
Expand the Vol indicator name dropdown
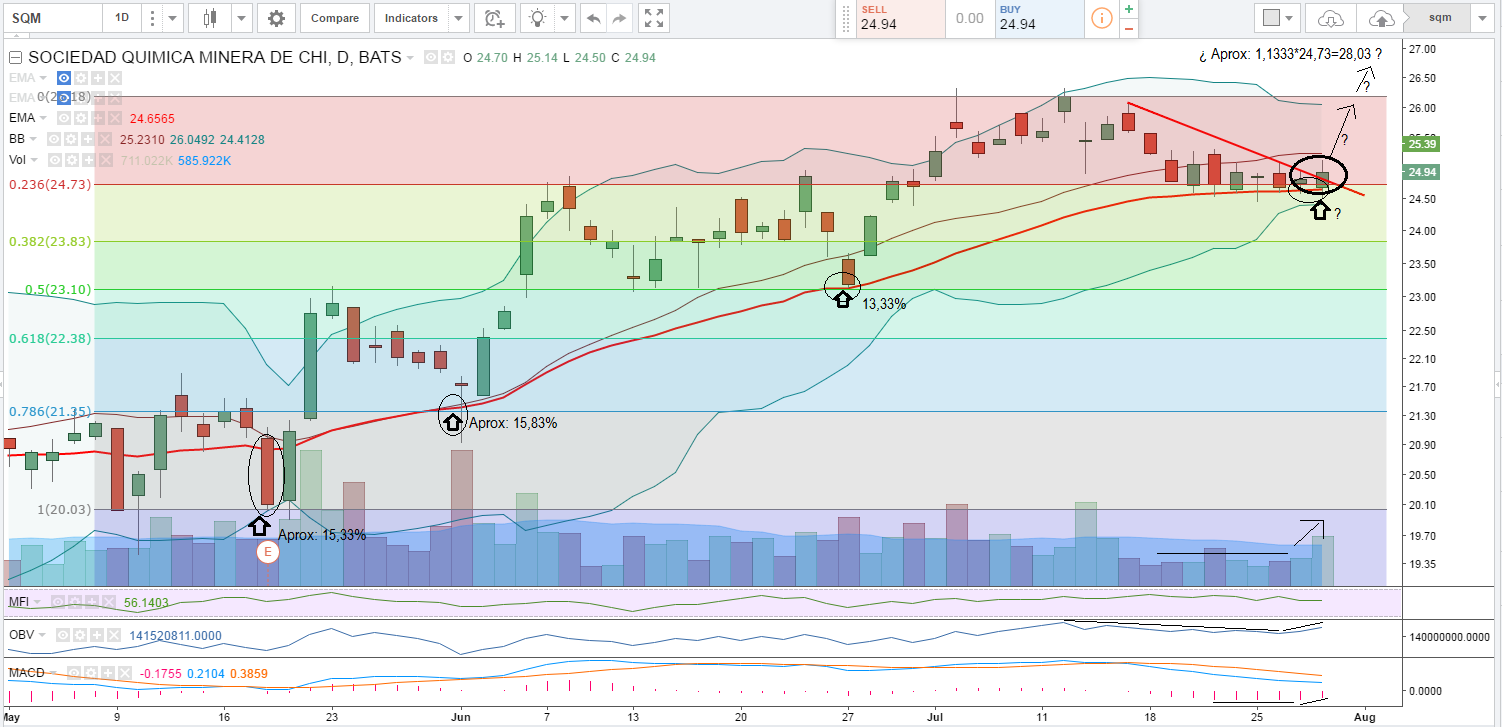tap(34, 159)
